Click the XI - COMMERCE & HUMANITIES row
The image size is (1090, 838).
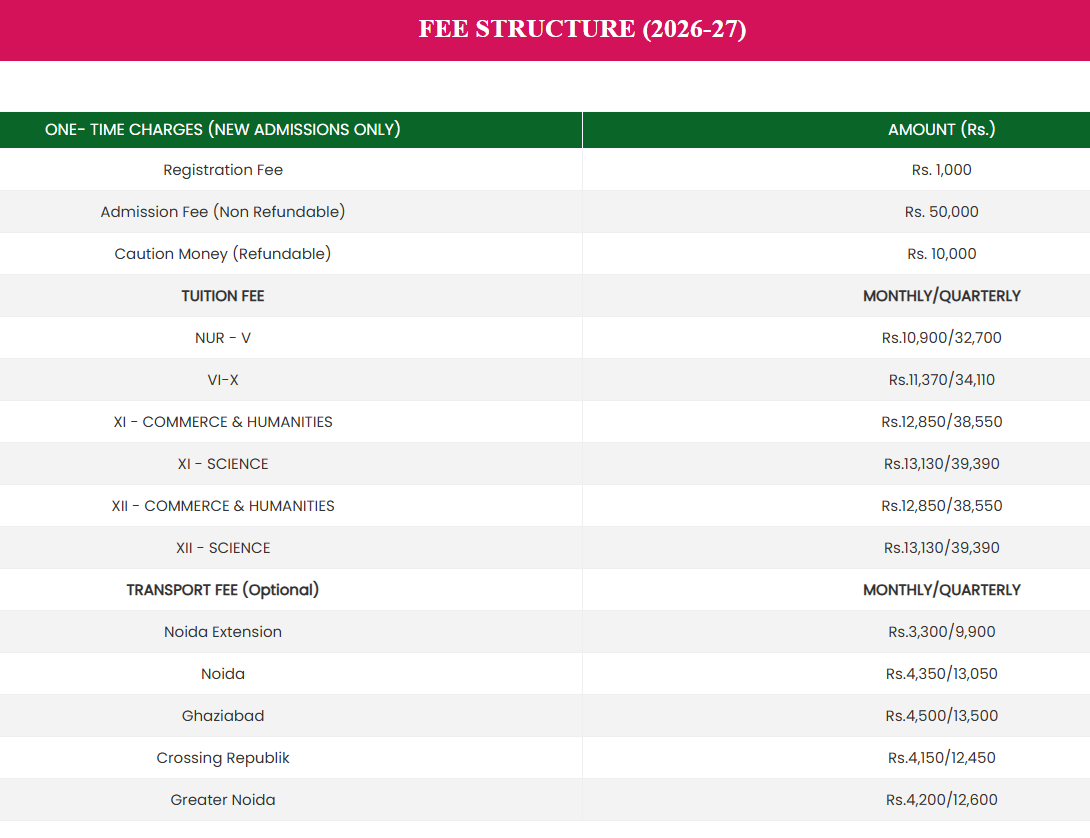(x=222, y=422)
